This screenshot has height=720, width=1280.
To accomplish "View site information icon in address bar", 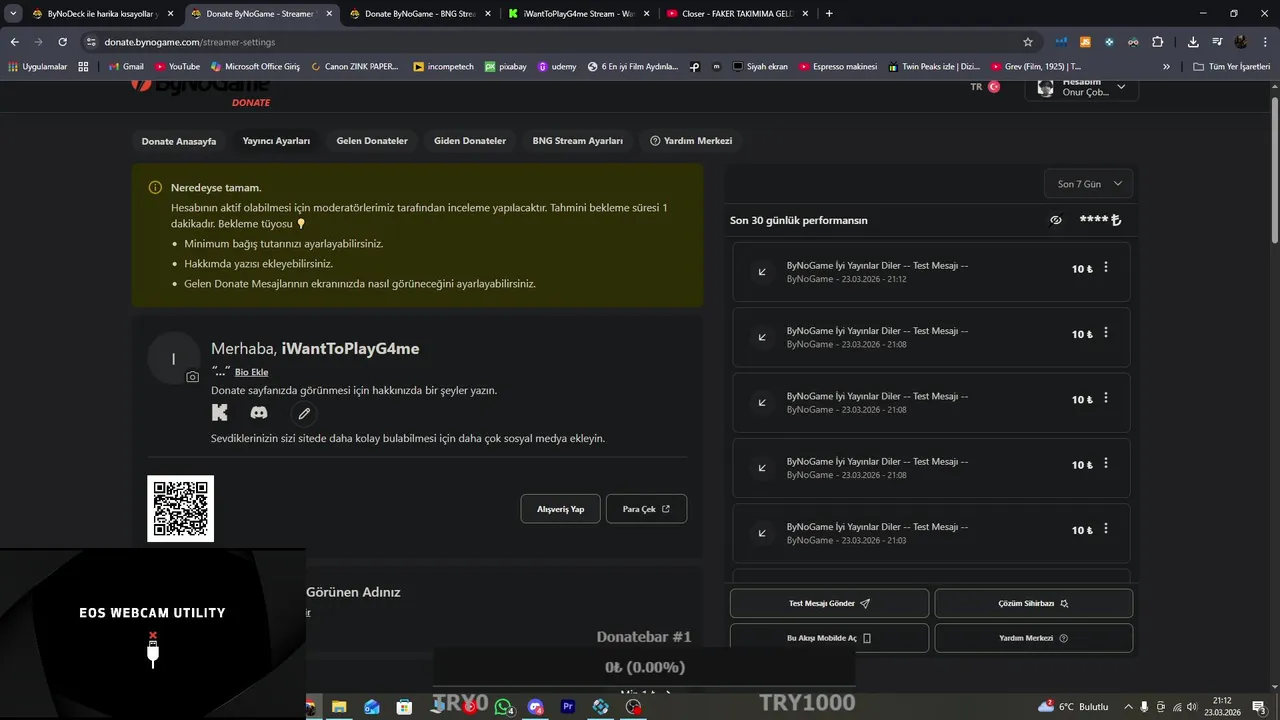I will click(x=91, y=42).
